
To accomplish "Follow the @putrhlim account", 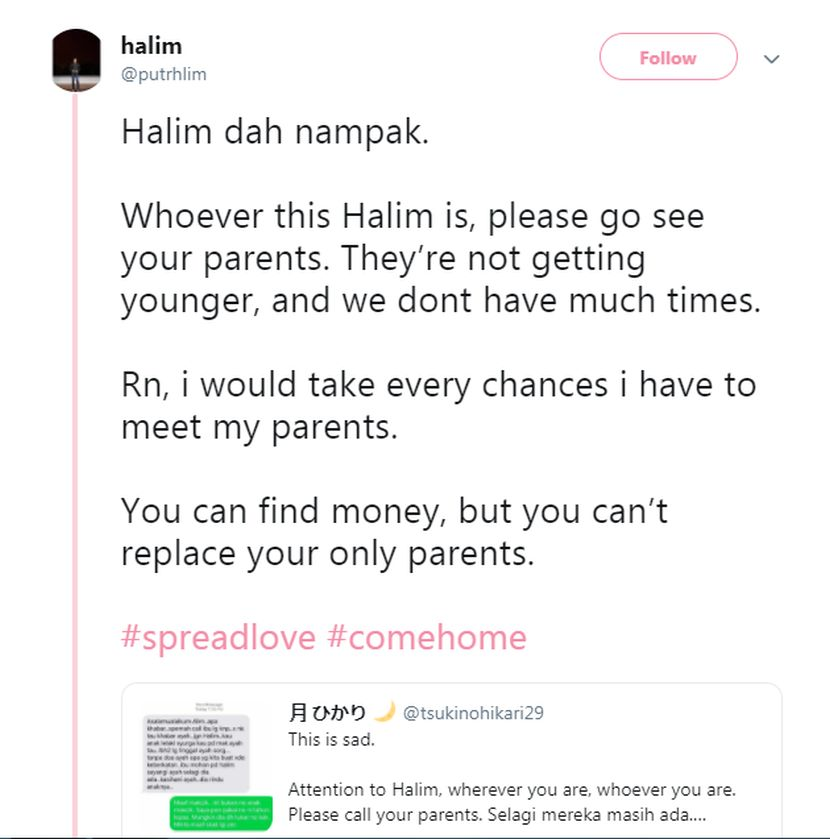I will pos(668,57).
